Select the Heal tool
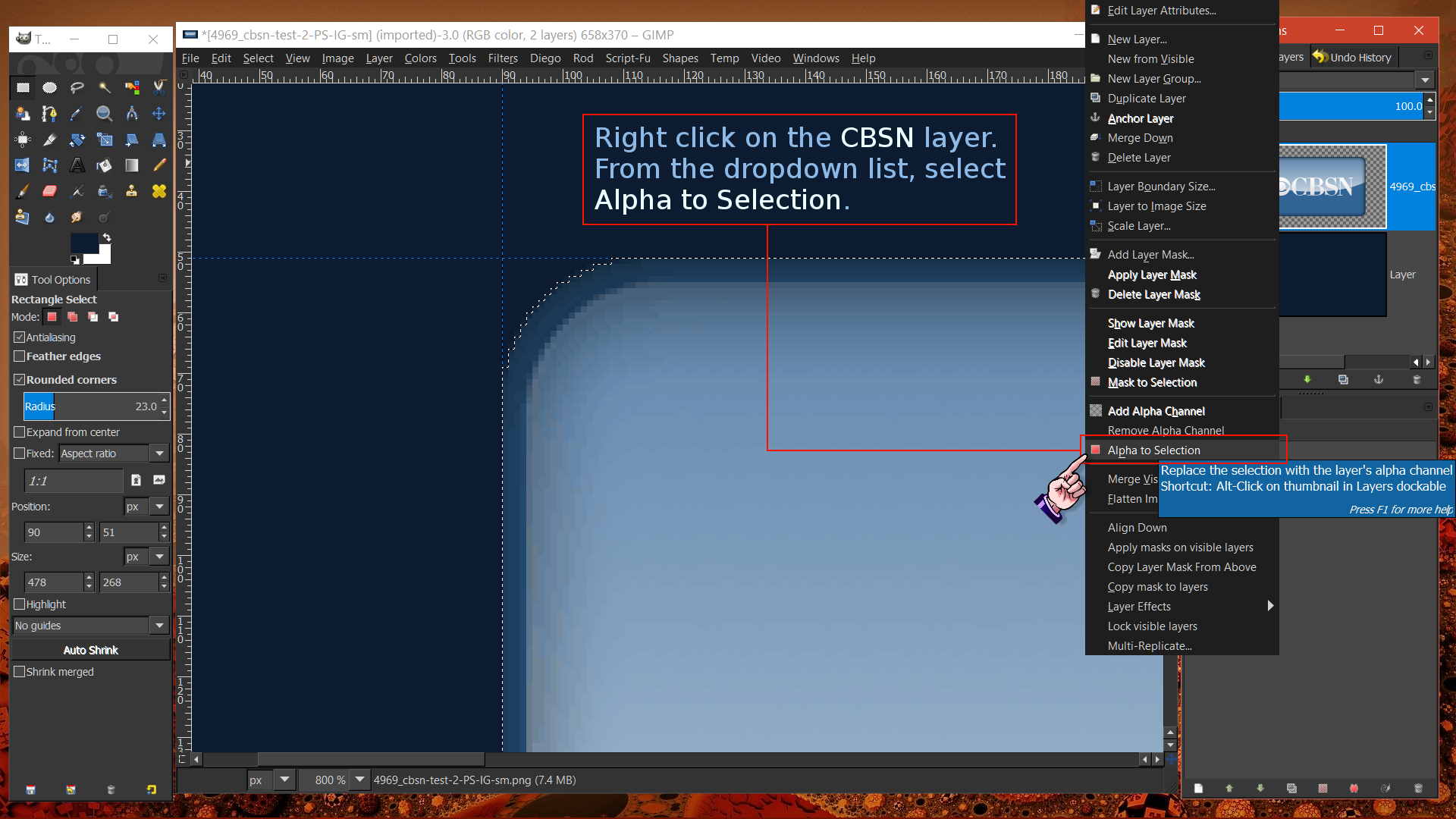The image size is (1456, 819). [159, 191]
